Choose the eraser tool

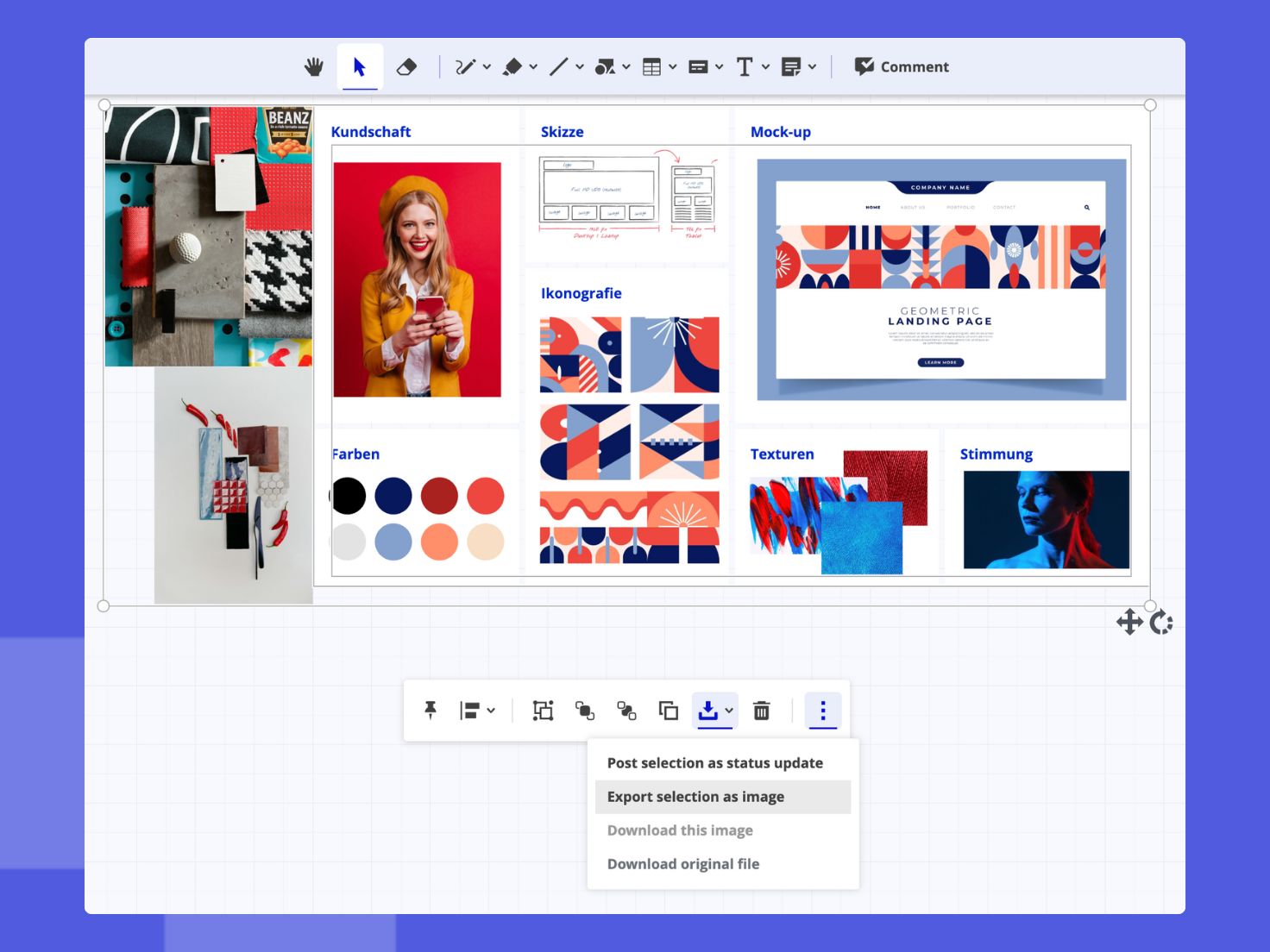tap(406, 67)
